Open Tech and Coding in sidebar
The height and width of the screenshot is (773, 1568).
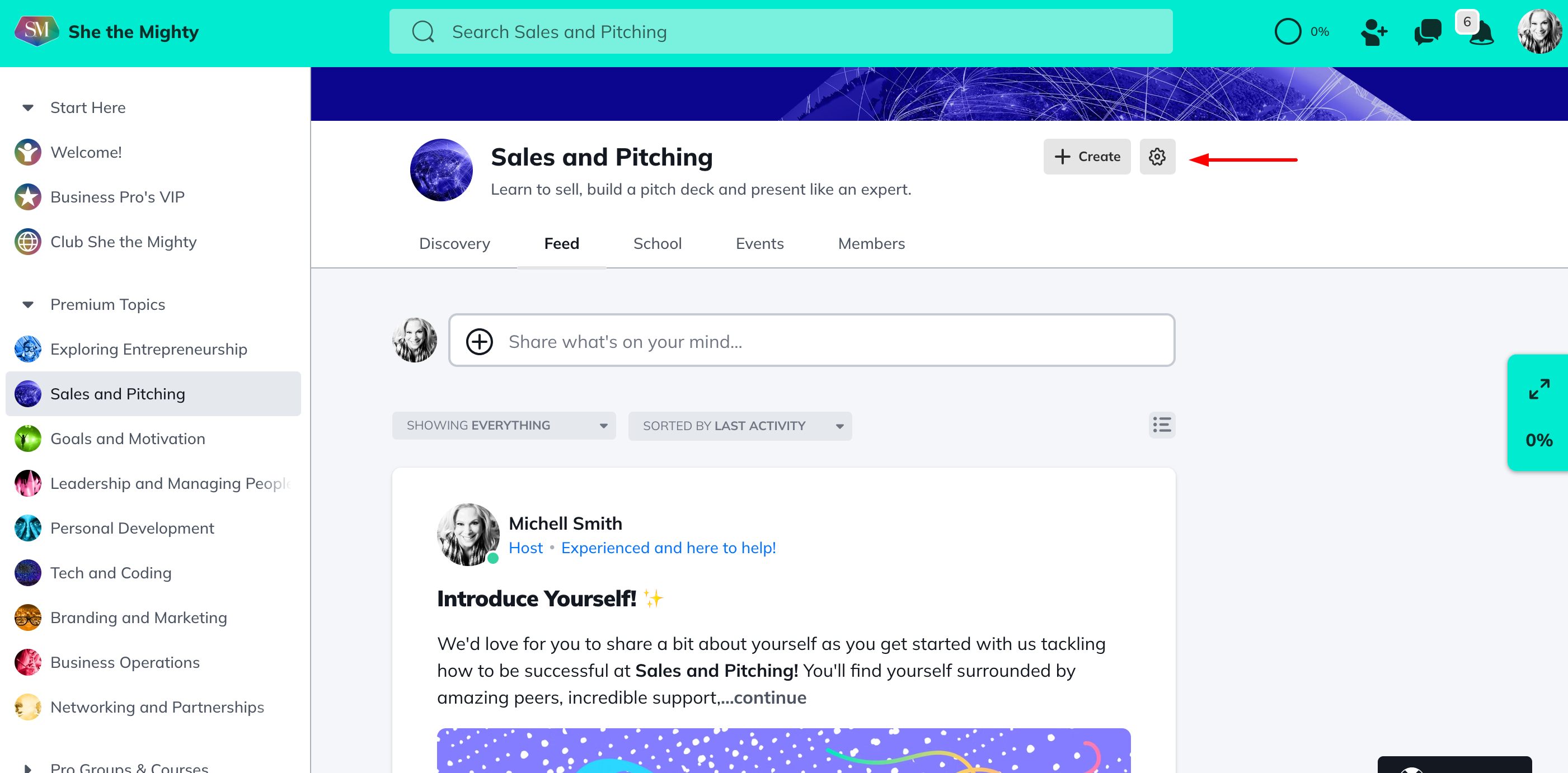111,573
